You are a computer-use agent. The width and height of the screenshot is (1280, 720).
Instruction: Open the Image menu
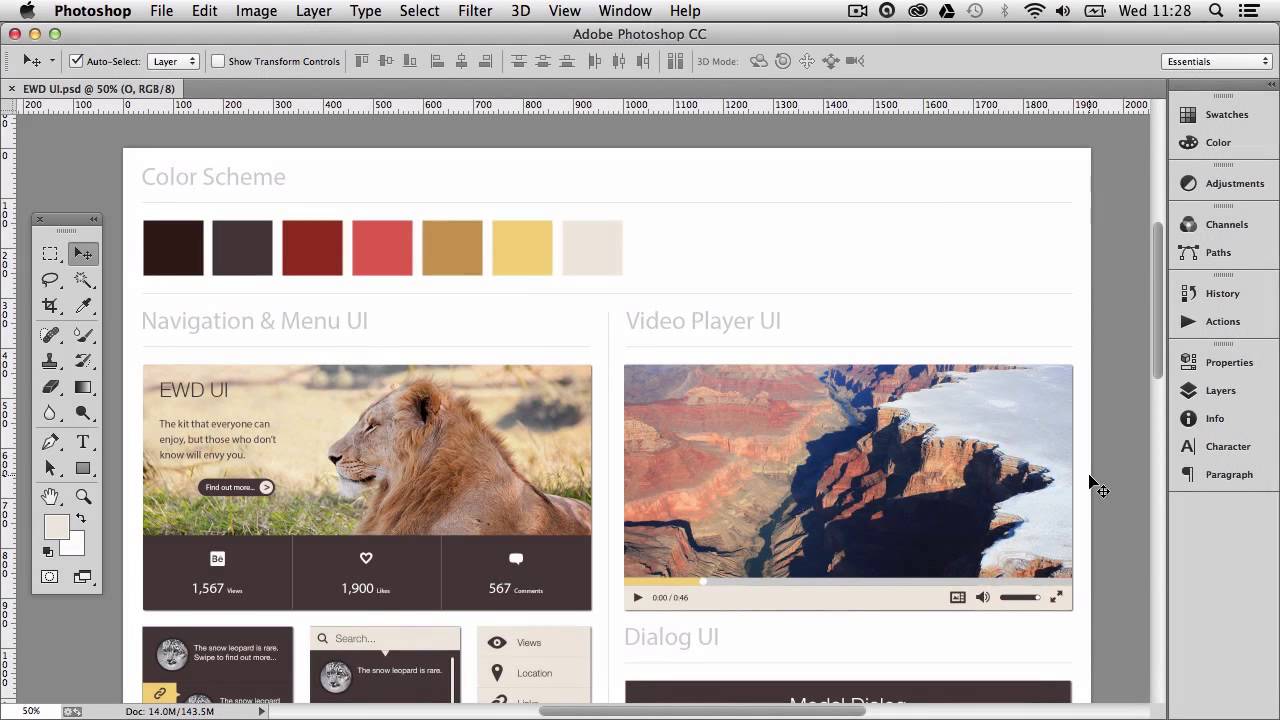[x=256, y=11]
